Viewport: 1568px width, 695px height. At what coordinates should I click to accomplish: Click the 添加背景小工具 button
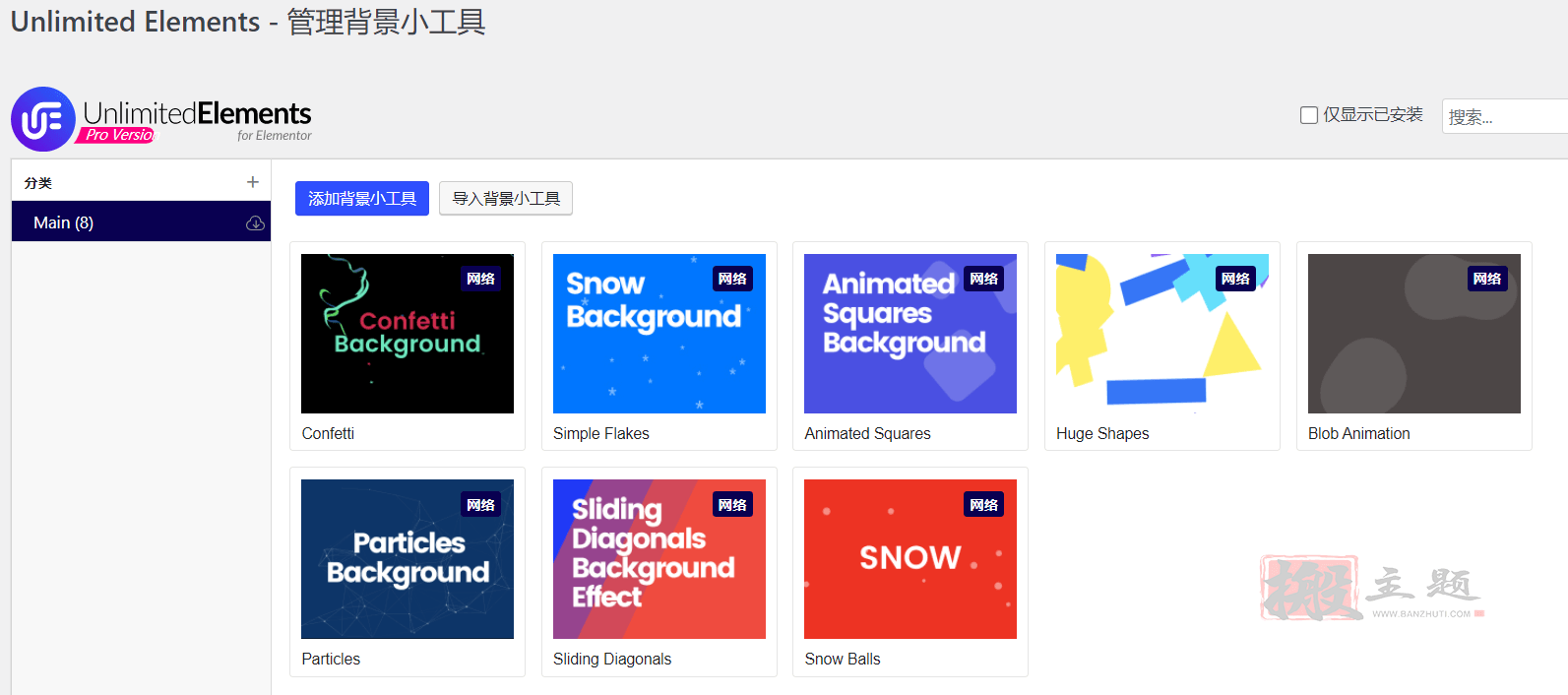[x=362, y=199]
